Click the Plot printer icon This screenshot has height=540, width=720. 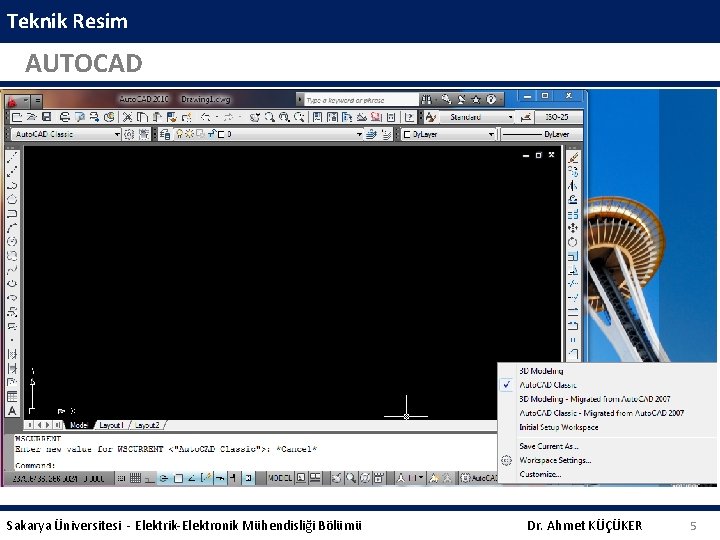point(65,118)
